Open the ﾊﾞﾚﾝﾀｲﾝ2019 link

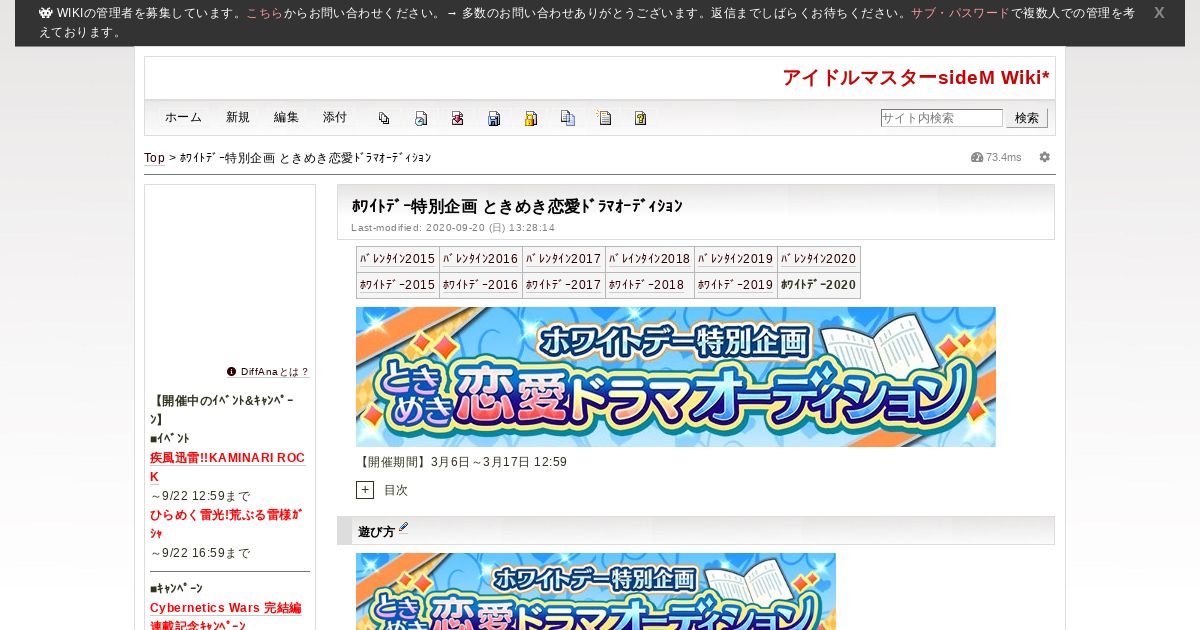736,259
